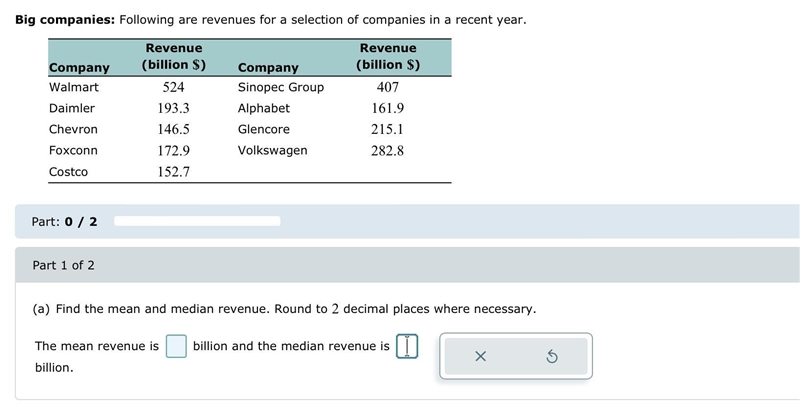This screenshot has height=414, width=800.
Task: Click the right Company column header
Action: coord(268,67)
